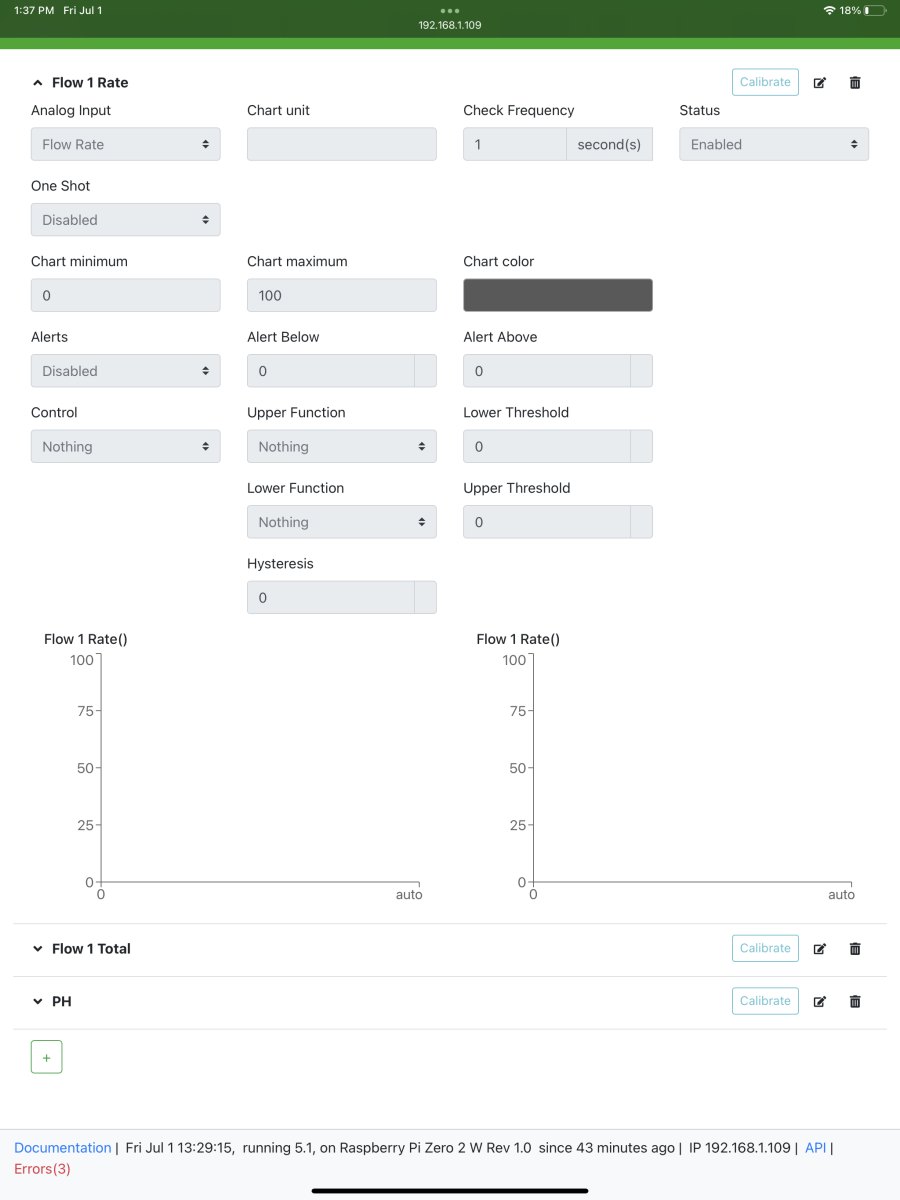Tap the three-dot multitasking icon at the top
The height and width of the screenshot is (1200, 900).
click(x=450, y=11)
